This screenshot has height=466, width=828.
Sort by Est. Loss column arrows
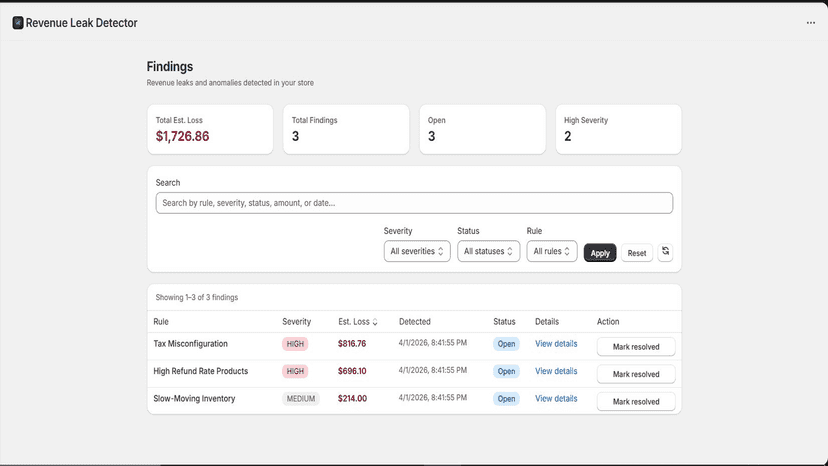tap(375, 322)
